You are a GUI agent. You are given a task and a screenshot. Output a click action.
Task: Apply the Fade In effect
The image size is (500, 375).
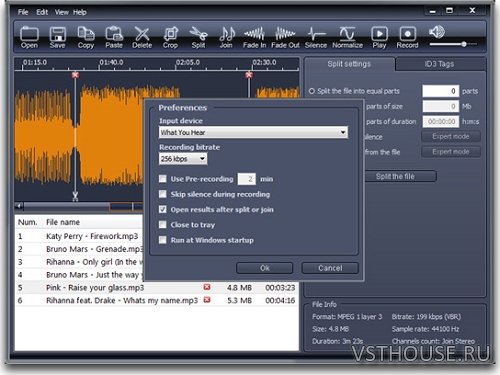click(254, 37)
